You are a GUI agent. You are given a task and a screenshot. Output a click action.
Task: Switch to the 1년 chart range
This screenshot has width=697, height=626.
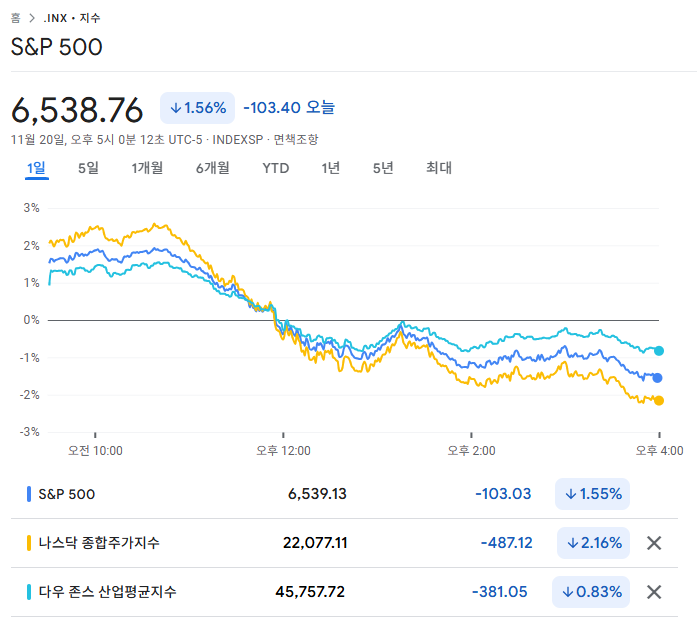click(330, 168)
